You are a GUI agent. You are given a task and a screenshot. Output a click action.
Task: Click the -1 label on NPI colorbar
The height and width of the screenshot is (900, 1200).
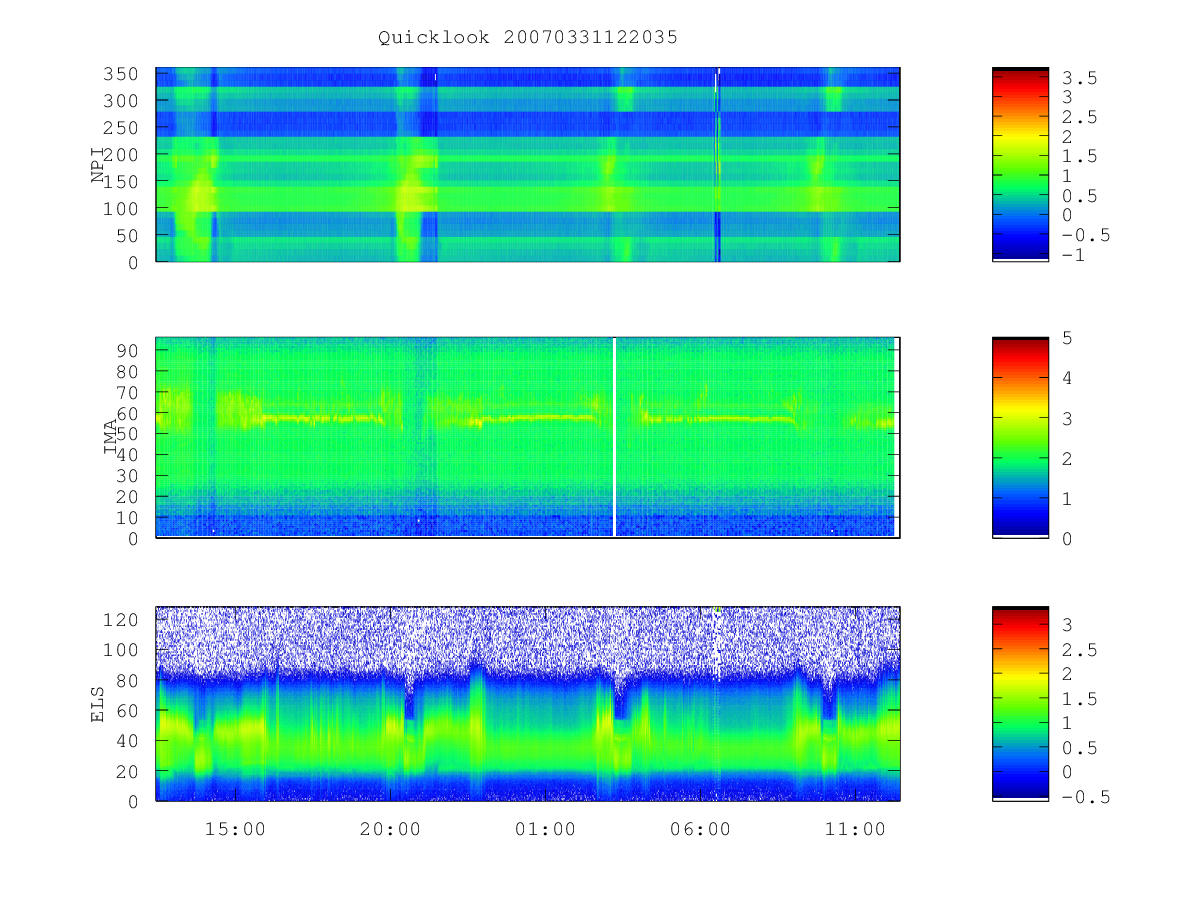point(1074,254)
